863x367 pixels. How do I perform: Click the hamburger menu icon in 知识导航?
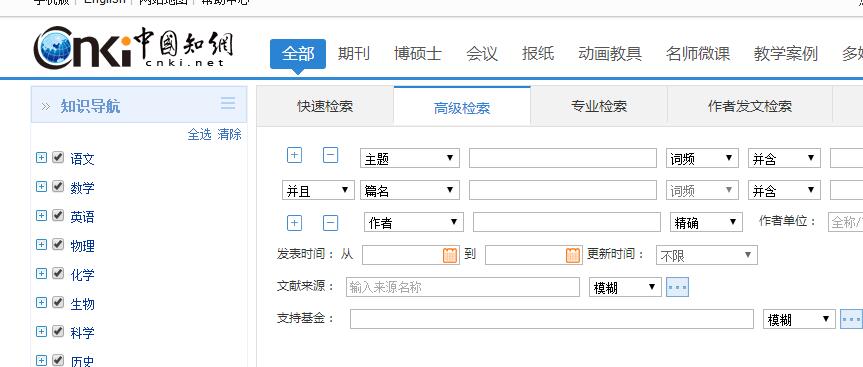click(228, 103)
